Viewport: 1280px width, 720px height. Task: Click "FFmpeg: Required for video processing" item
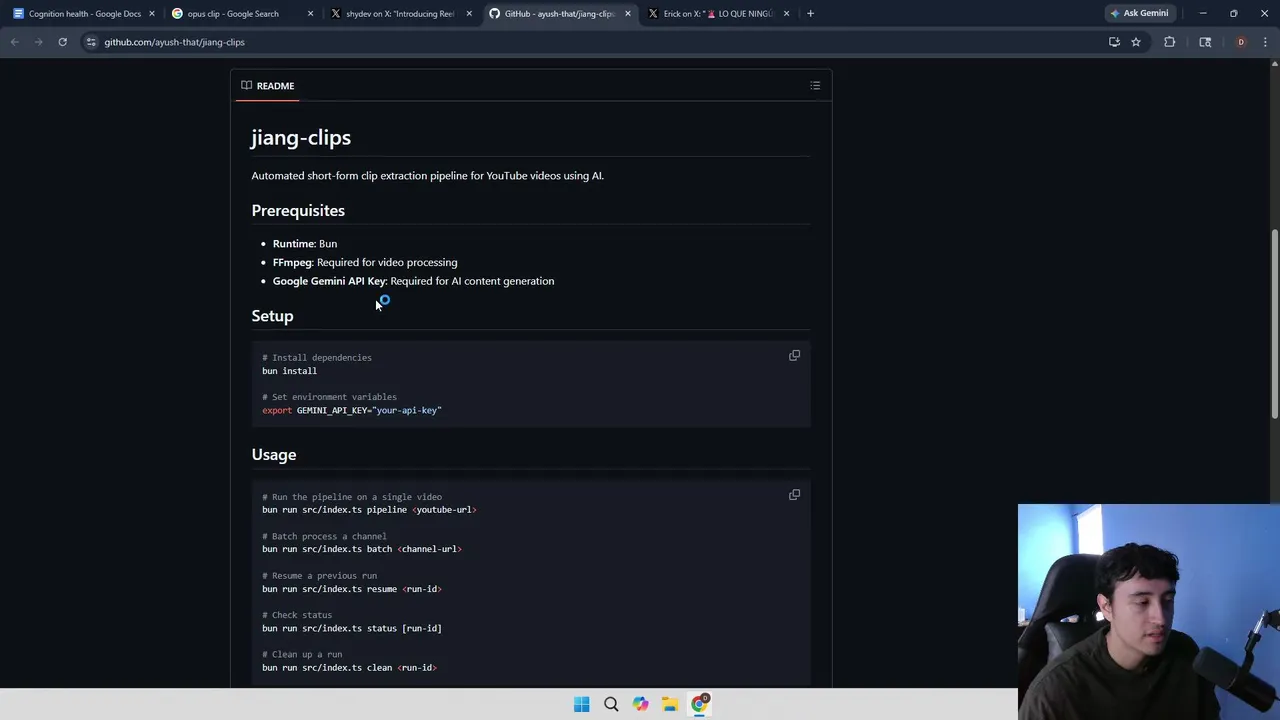365,263
